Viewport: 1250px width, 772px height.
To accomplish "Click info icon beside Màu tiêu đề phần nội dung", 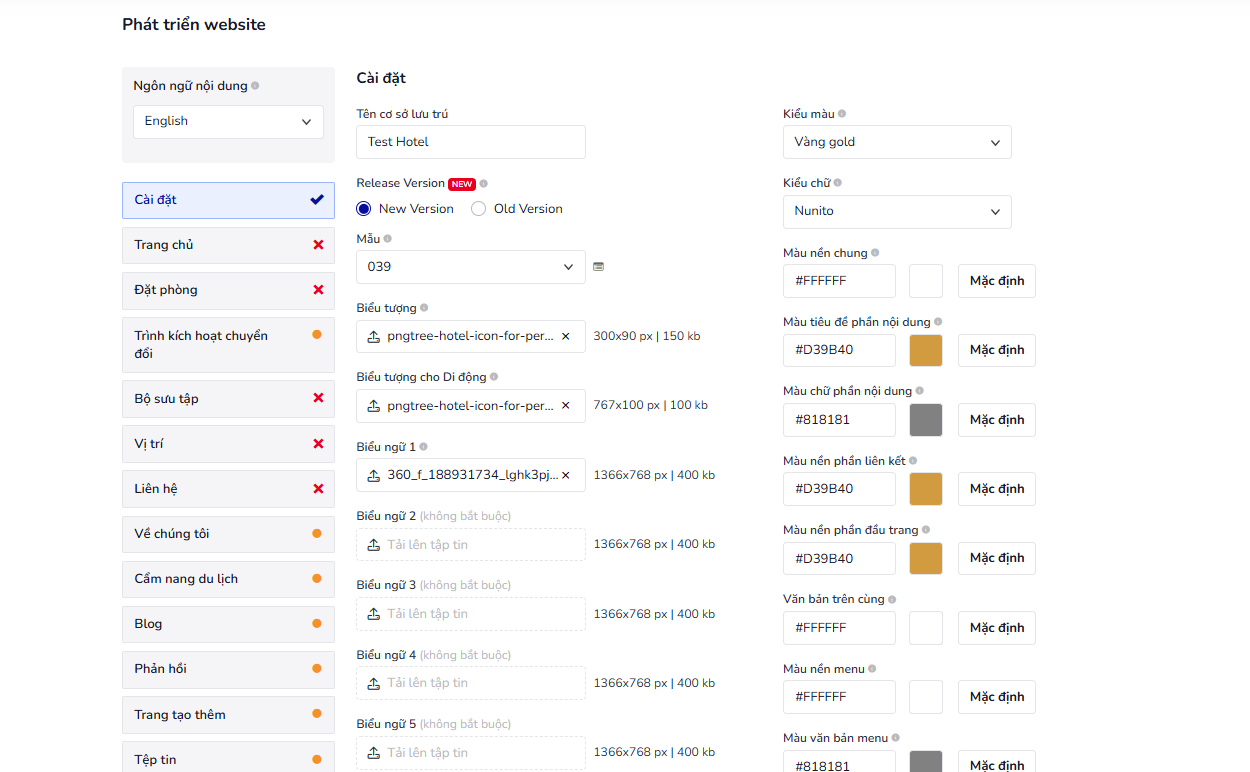I will click(x=938, y=322).
